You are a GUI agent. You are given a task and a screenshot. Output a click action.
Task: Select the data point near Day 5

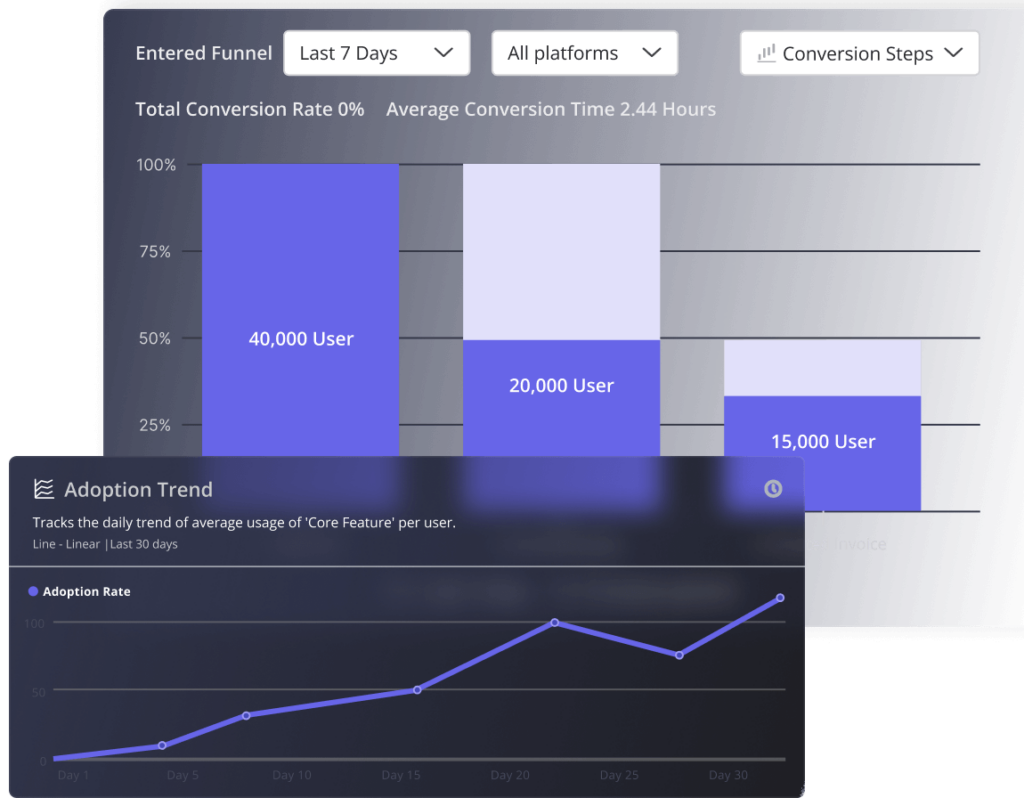click(x=162, y=746)
